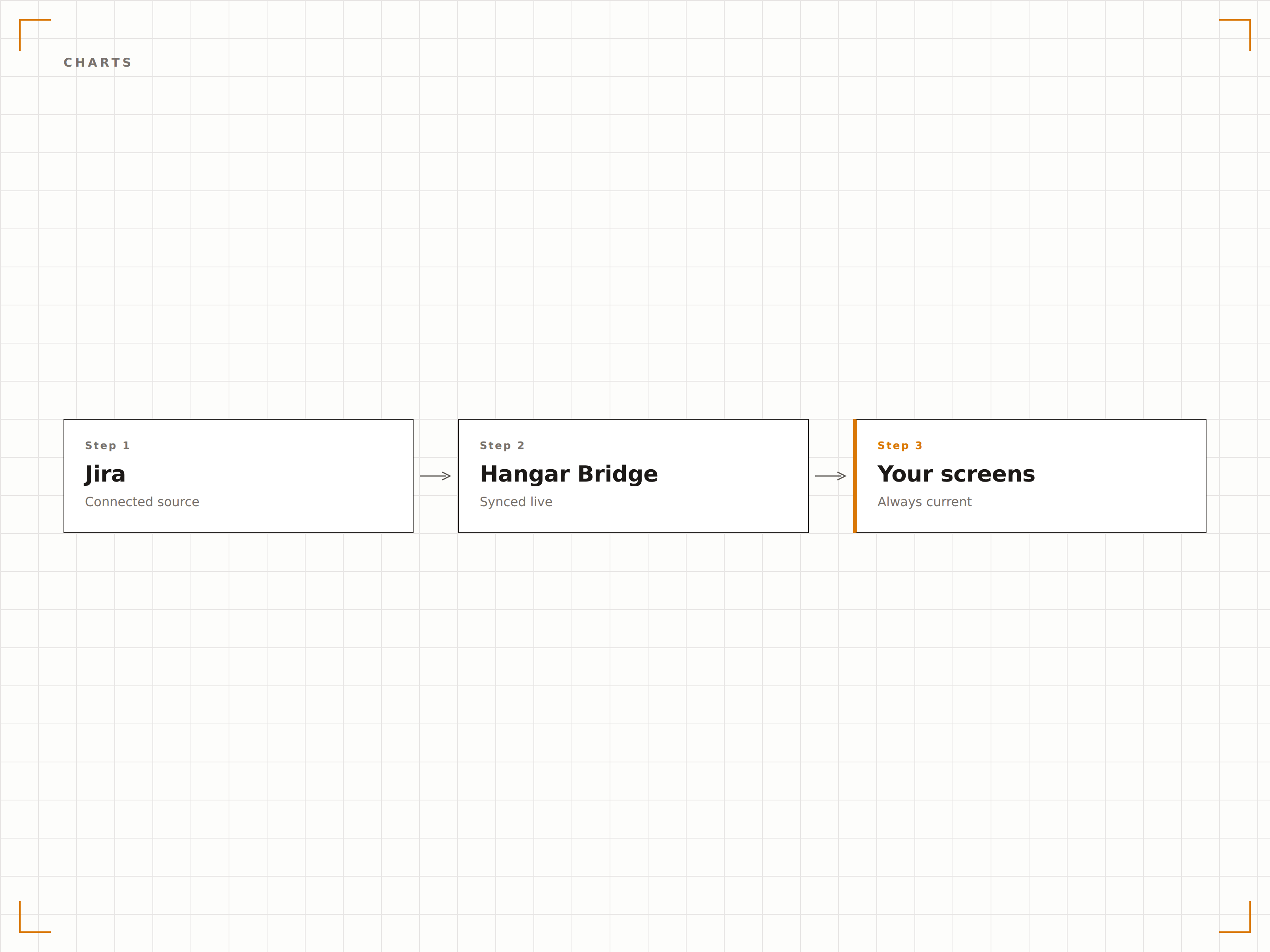The image size is (1270, 952).
Task: Click the orange accent bar on Step 3
Action: (855, 476)
